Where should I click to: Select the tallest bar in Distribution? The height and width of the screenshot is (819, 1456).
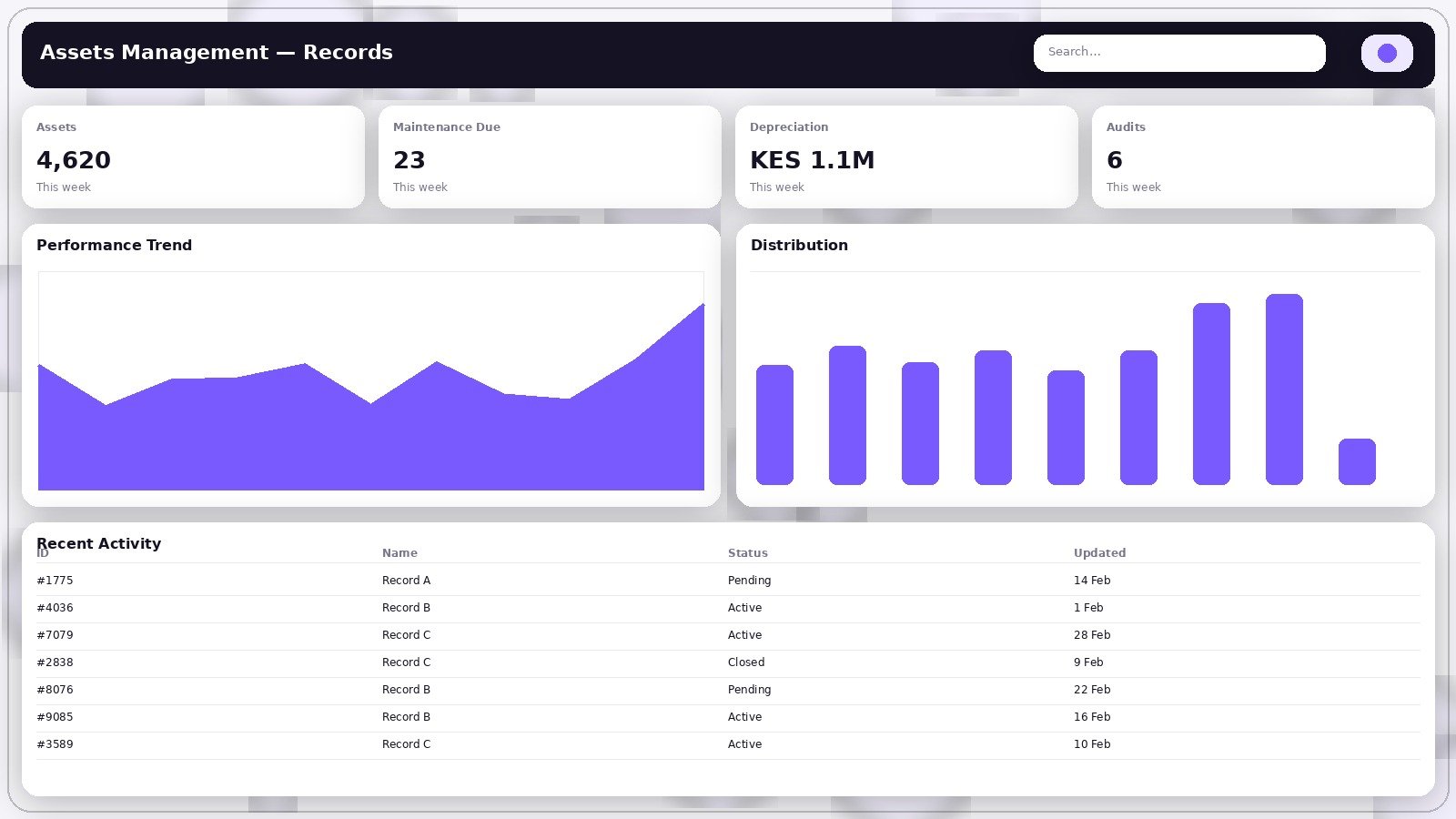click(1284, 389)
